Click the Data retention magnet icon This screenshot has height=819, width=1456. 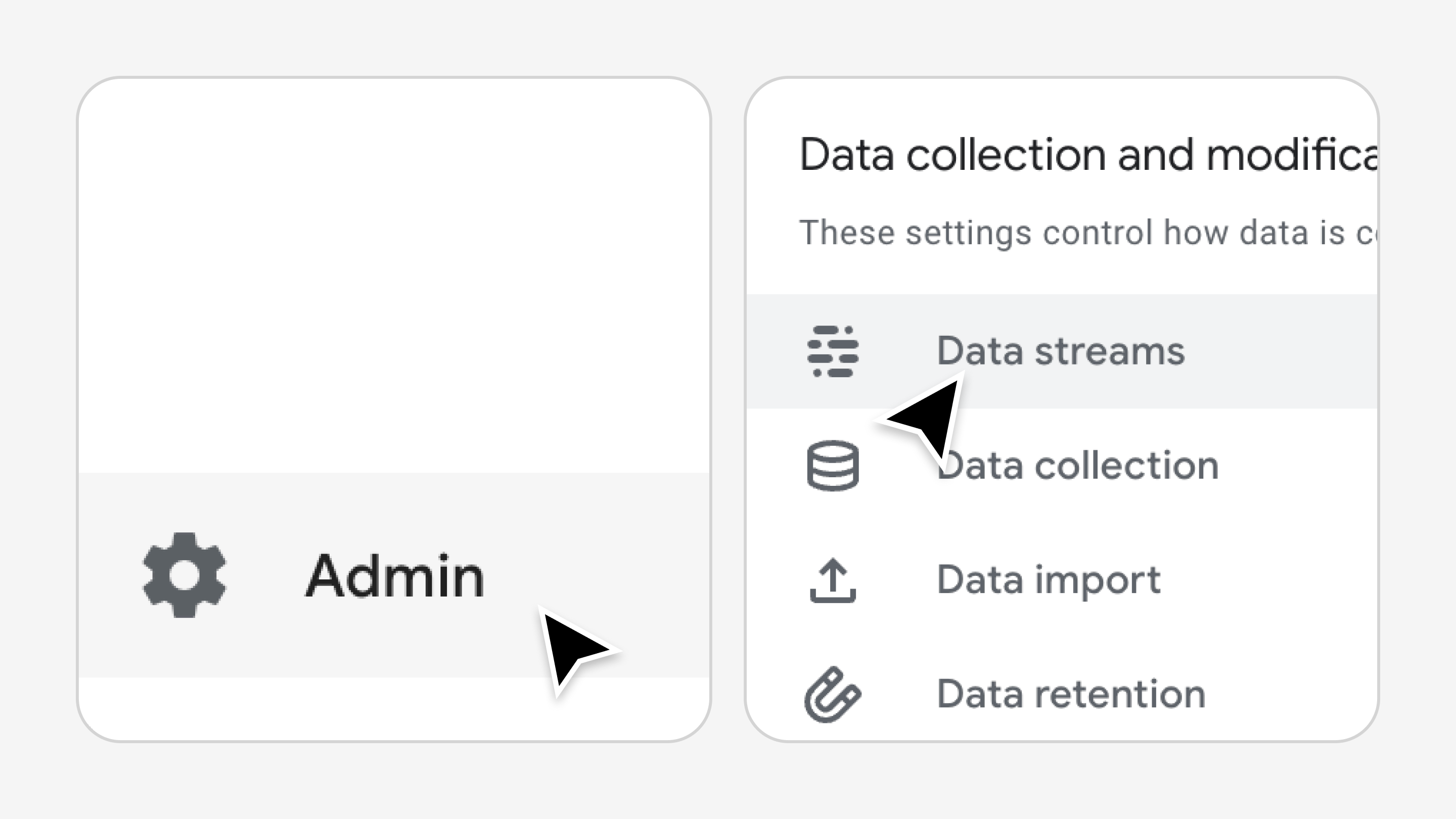[x=833, y=694]
